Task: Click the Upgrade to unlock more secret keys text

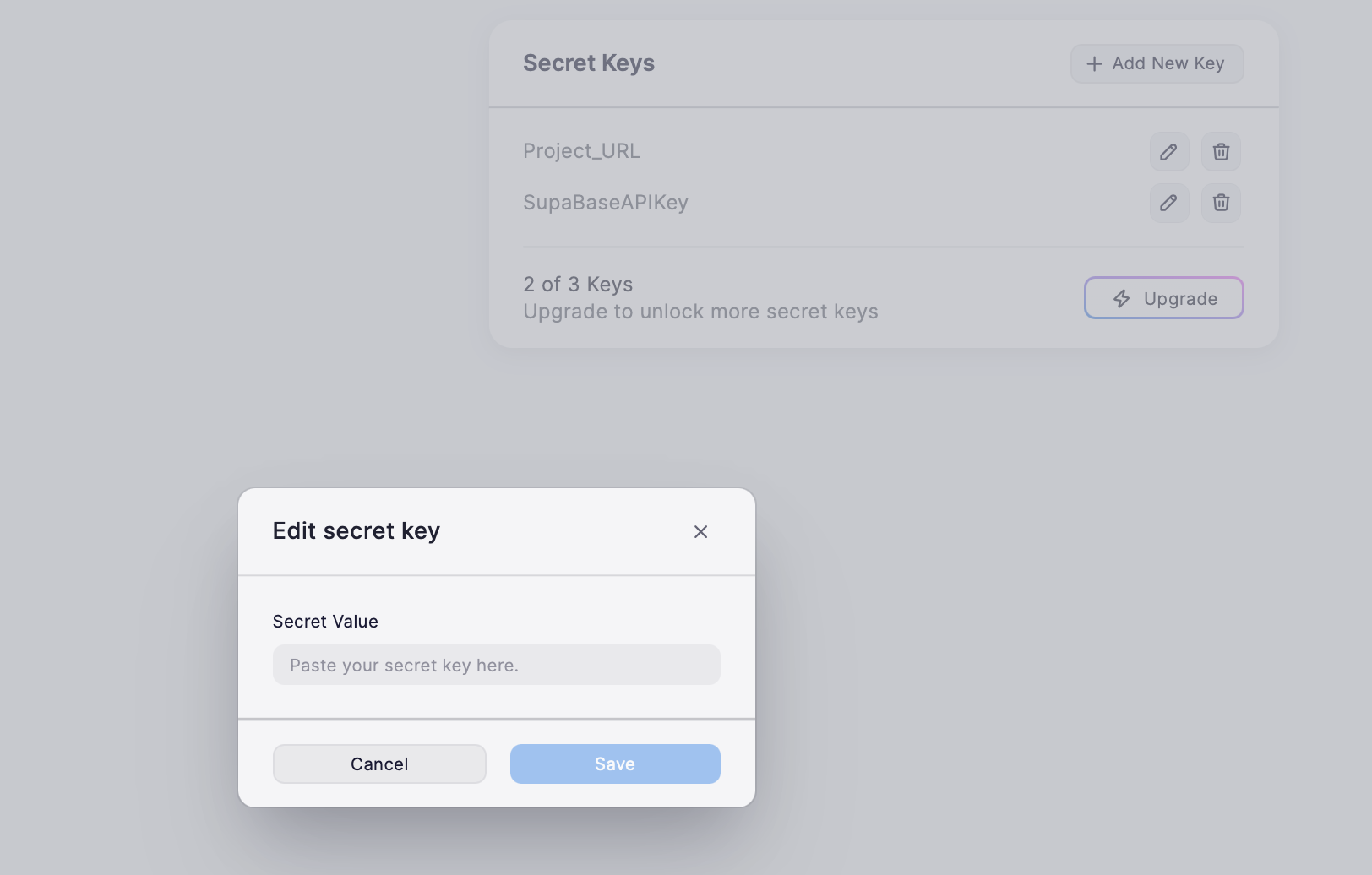Action: pos(700,312)
